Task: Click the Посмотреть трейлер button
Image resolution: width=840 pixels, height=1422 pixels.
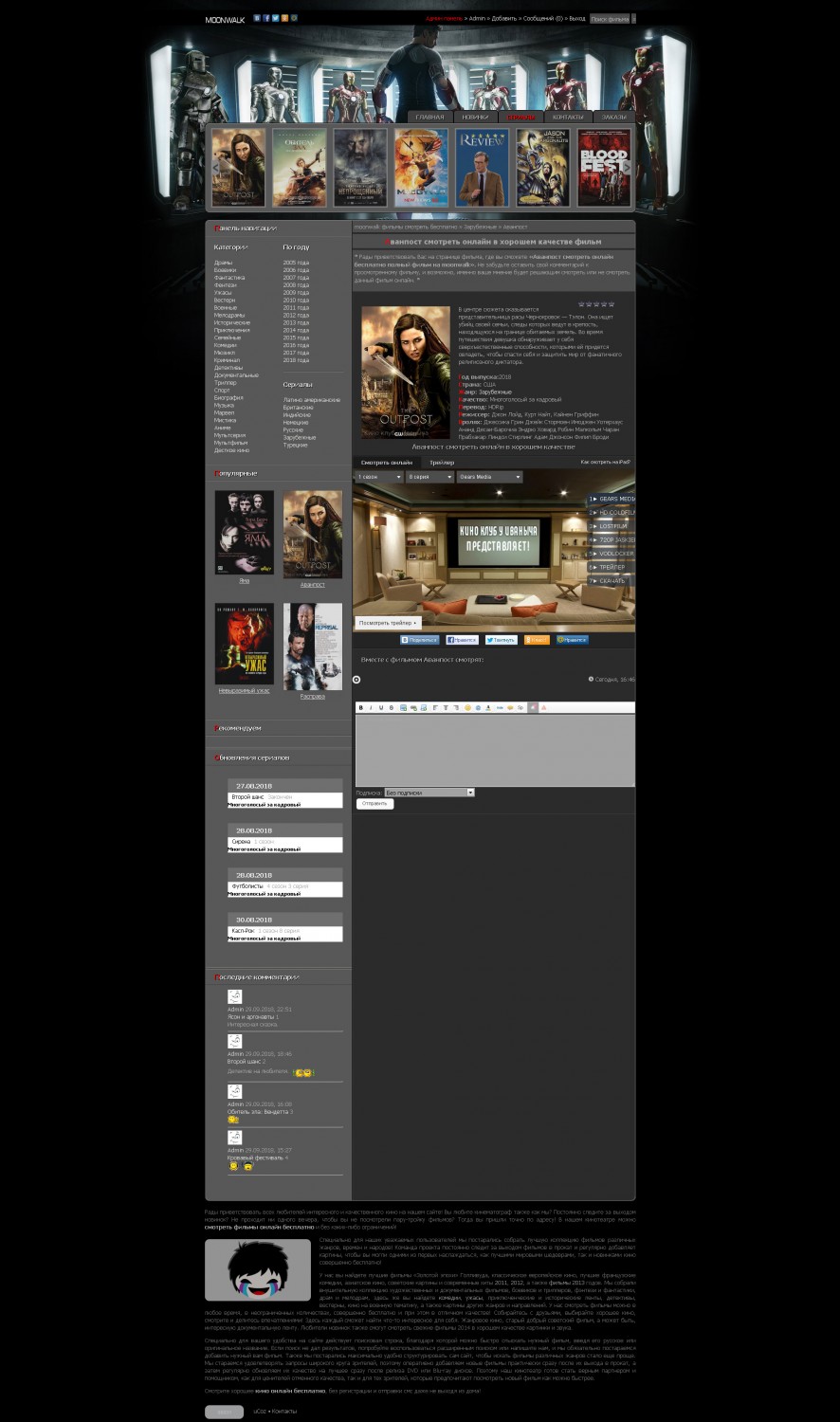Action: point(388,623)
